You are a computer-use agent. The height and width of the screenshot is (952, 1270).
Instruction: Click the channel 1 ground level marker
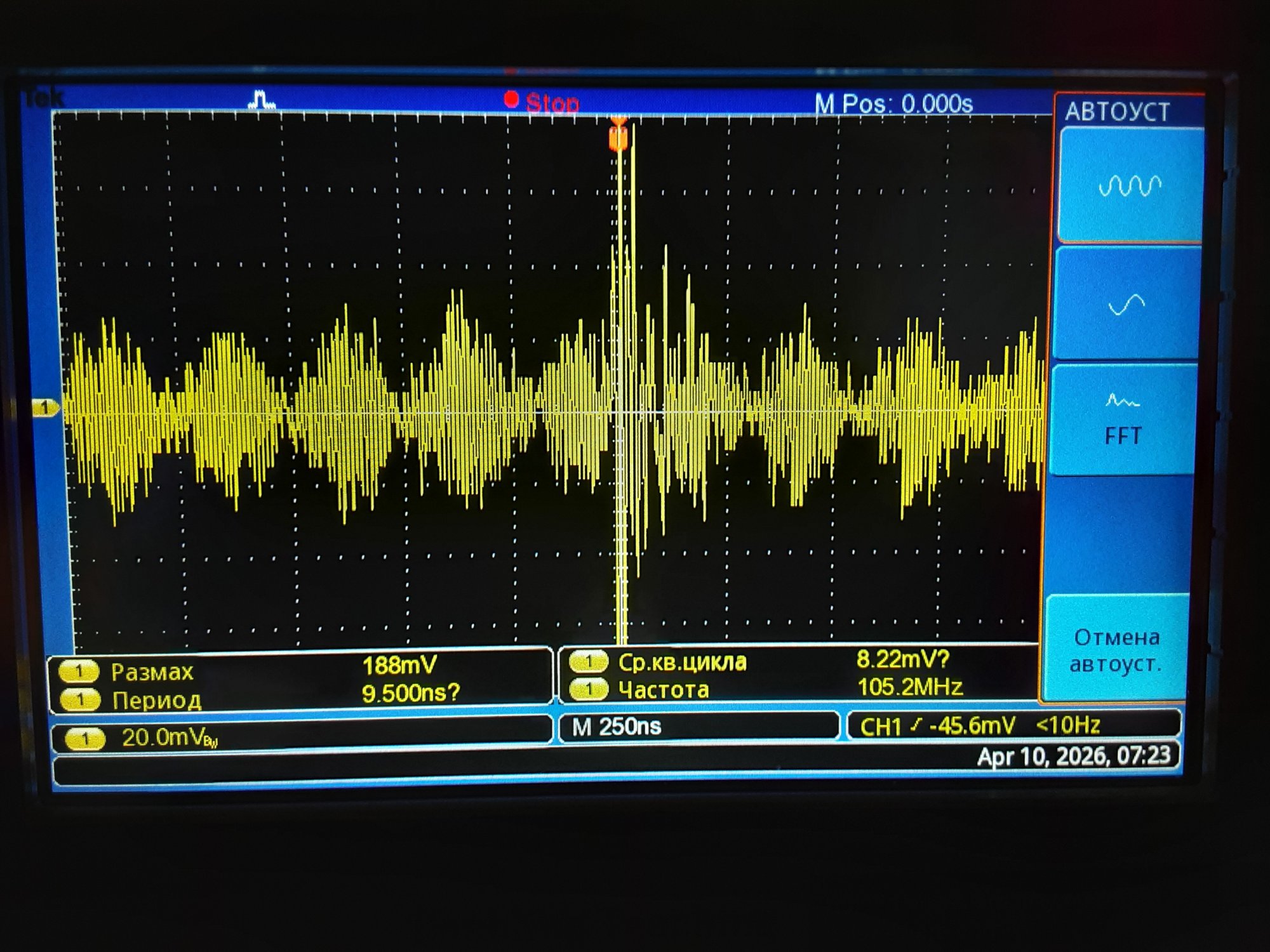pos(45,407)
